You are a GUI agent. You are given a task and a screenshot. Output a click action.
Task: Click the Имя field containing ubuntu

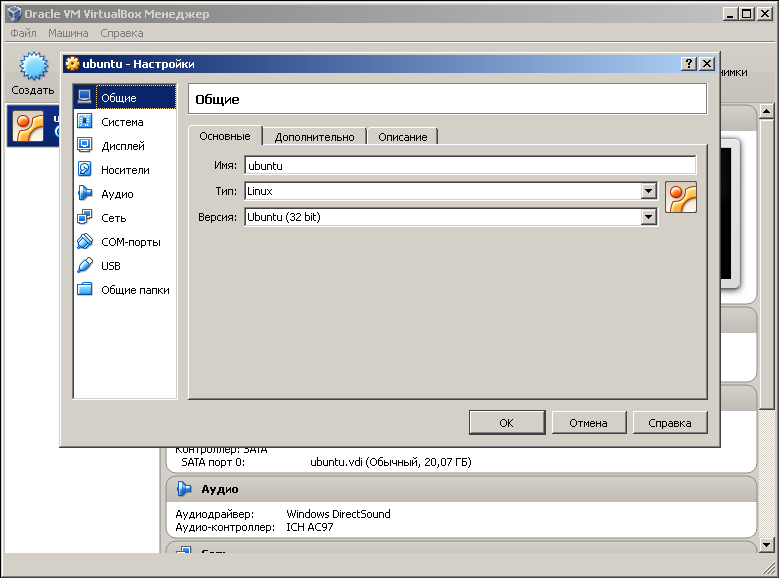tap(470, 165)
